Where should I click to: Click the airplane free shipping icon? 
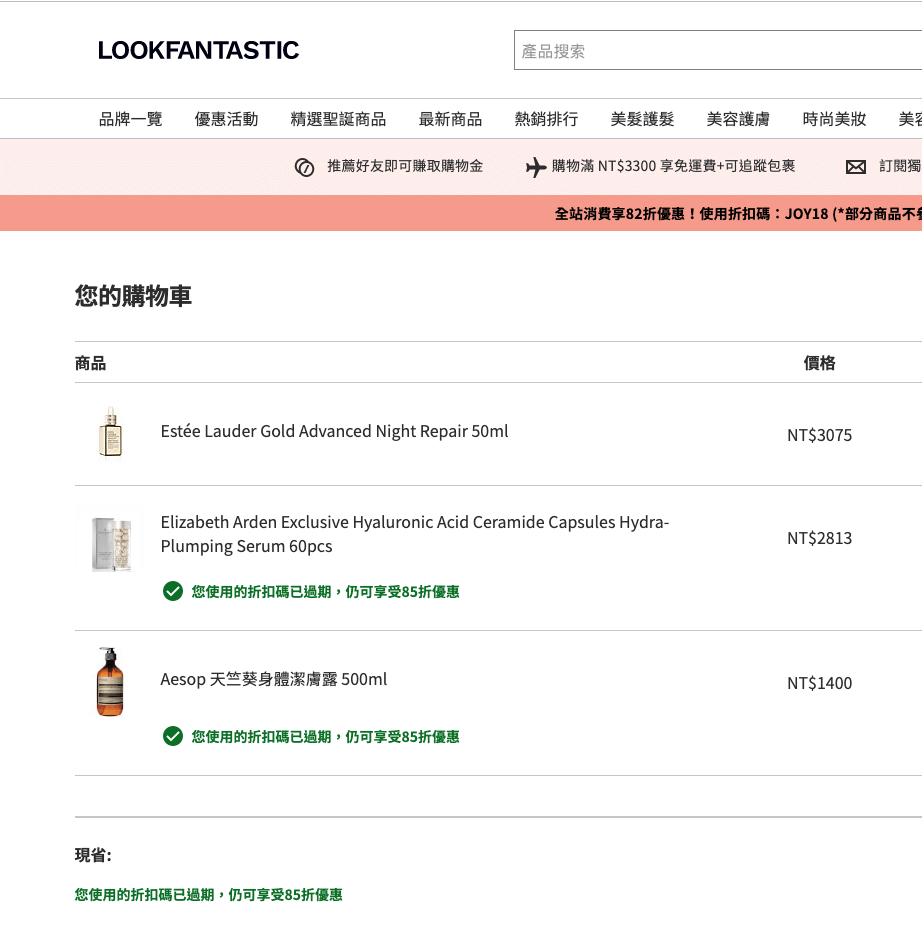(x=536, y=167)
